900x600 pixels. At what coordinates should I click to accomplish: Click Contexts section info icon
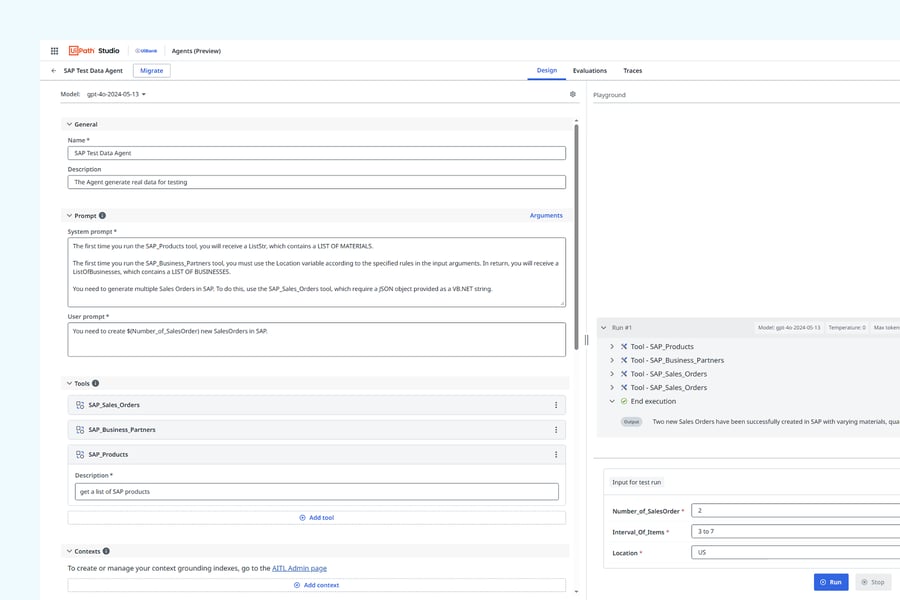(x=106, y=551)
